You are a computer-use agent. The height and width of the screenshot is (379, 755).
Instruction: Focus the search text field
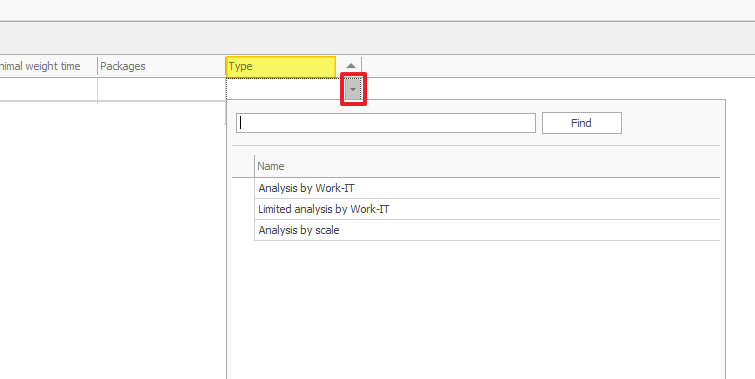pos(386,123)
